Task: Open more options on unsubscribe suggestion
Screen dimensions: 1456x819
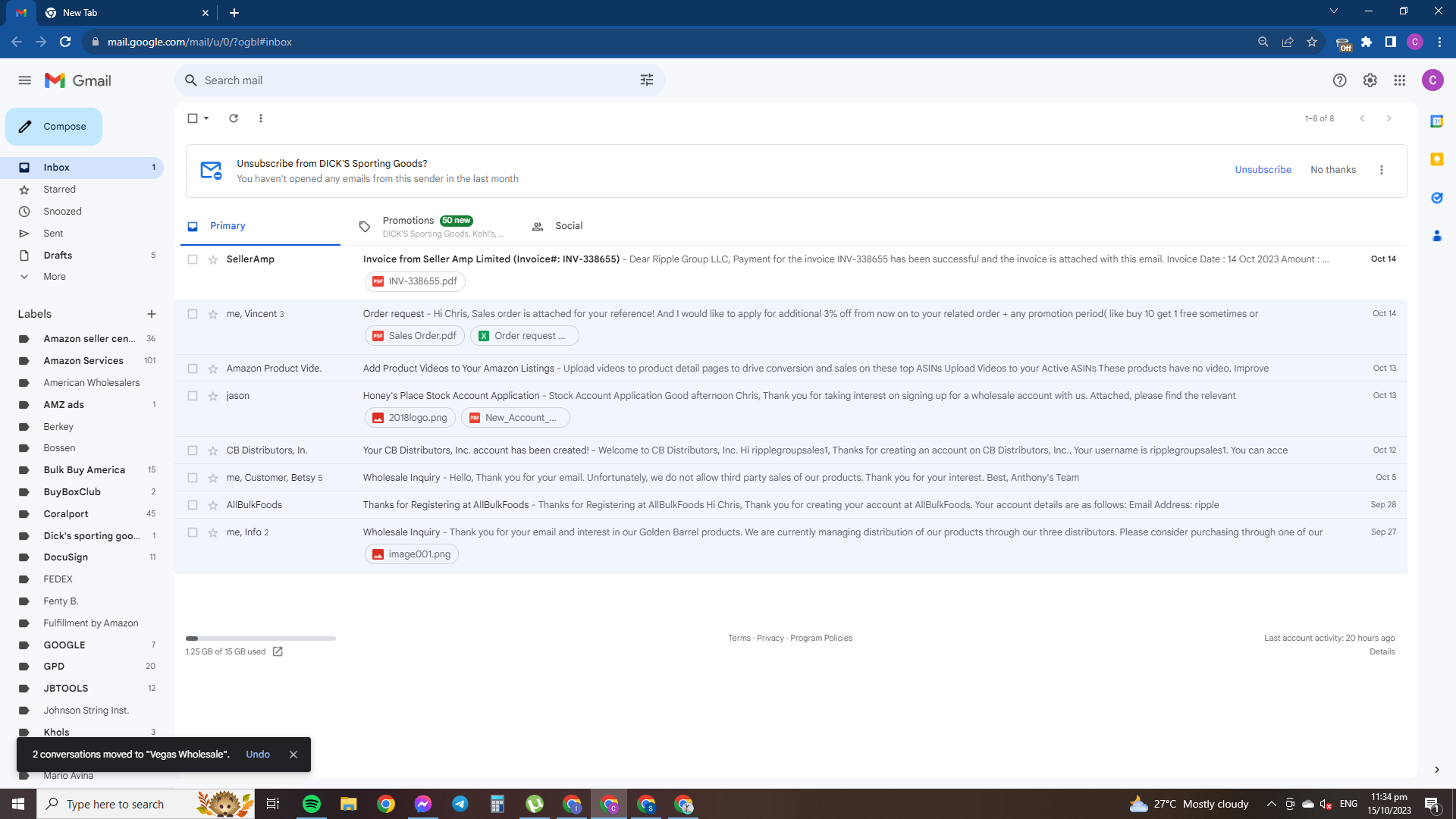Action: pyautogui.click(x=1382, y=170)
